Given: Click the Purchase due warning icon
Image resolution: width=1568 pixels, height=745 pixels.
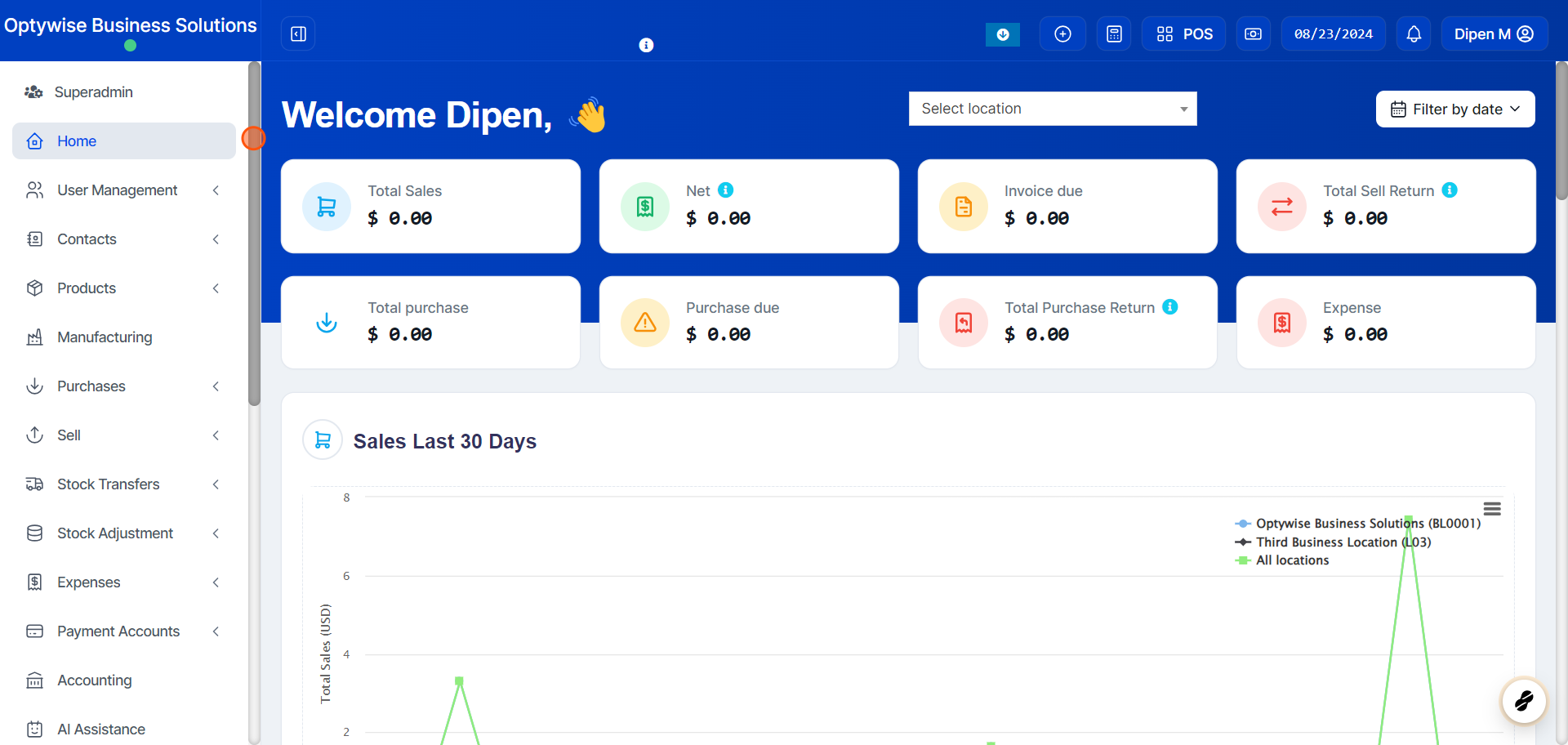Looking at the screenshot, I should (x=645, y=323).
